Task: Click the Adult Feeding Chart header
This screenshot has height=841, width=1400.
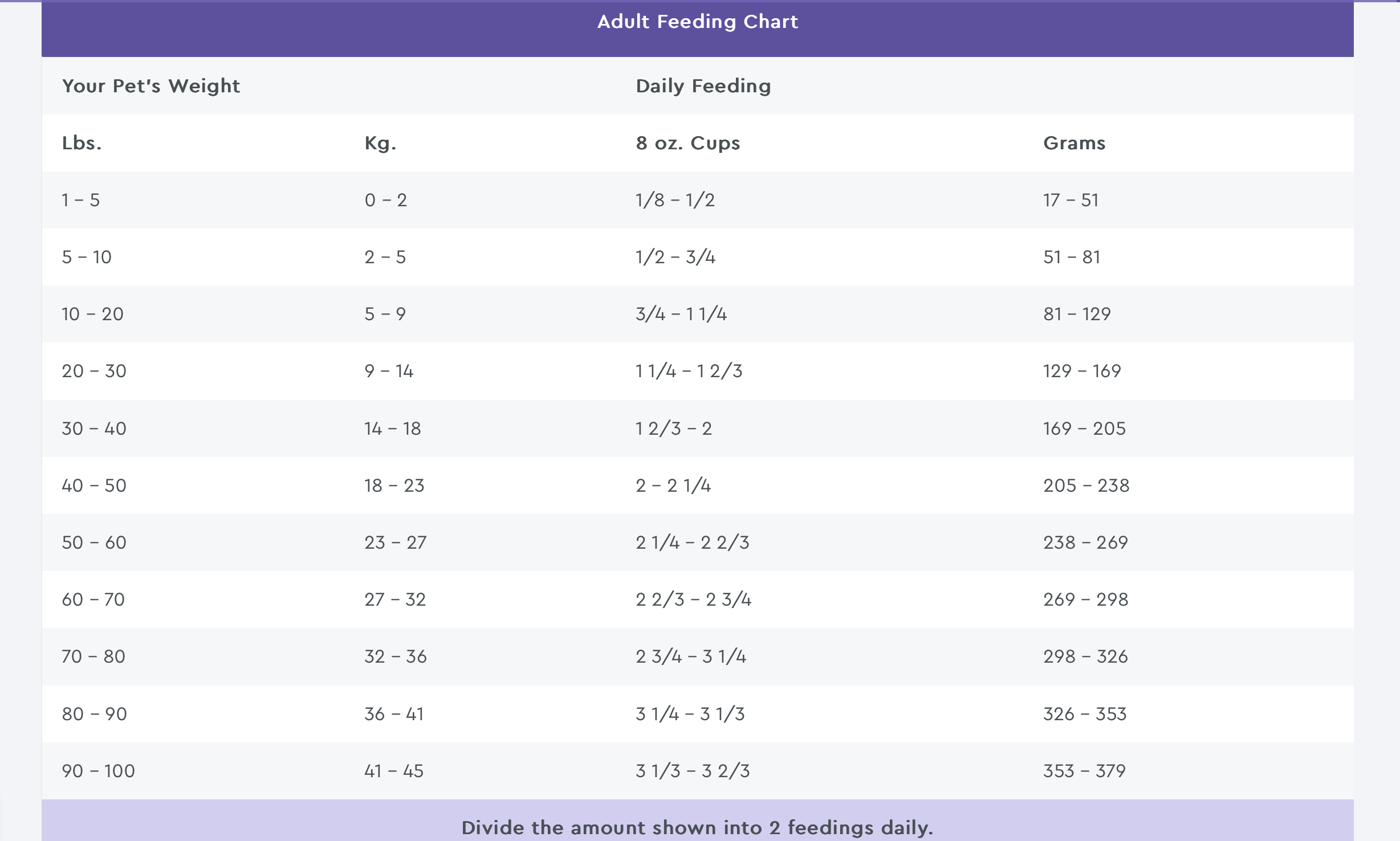Action: [697, 22]
